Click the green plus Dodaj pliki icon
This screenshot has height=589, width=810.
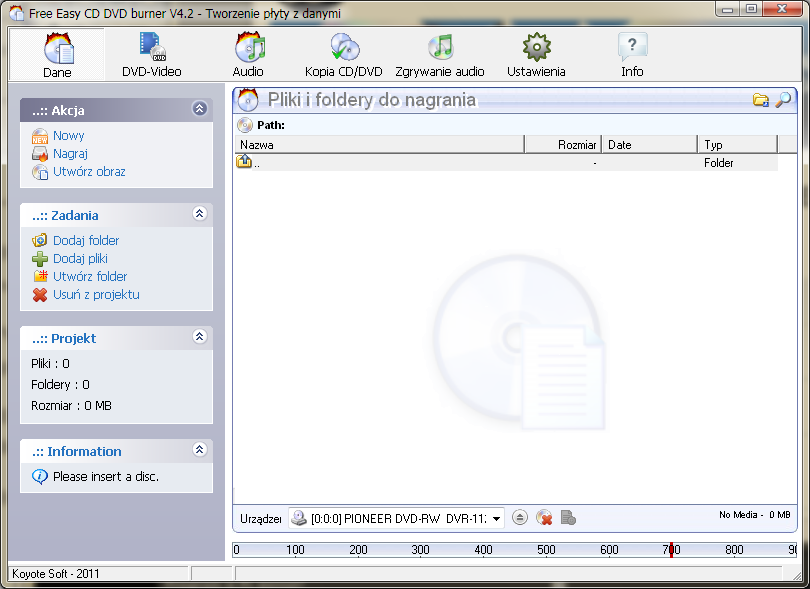(40, 259)
